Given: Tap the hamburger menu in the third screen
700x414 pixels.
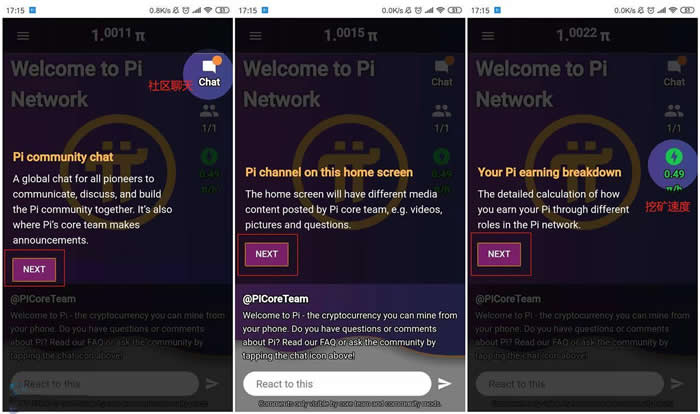Looking at the screenshot, I should pyautogui.click(x=488, y=36).
